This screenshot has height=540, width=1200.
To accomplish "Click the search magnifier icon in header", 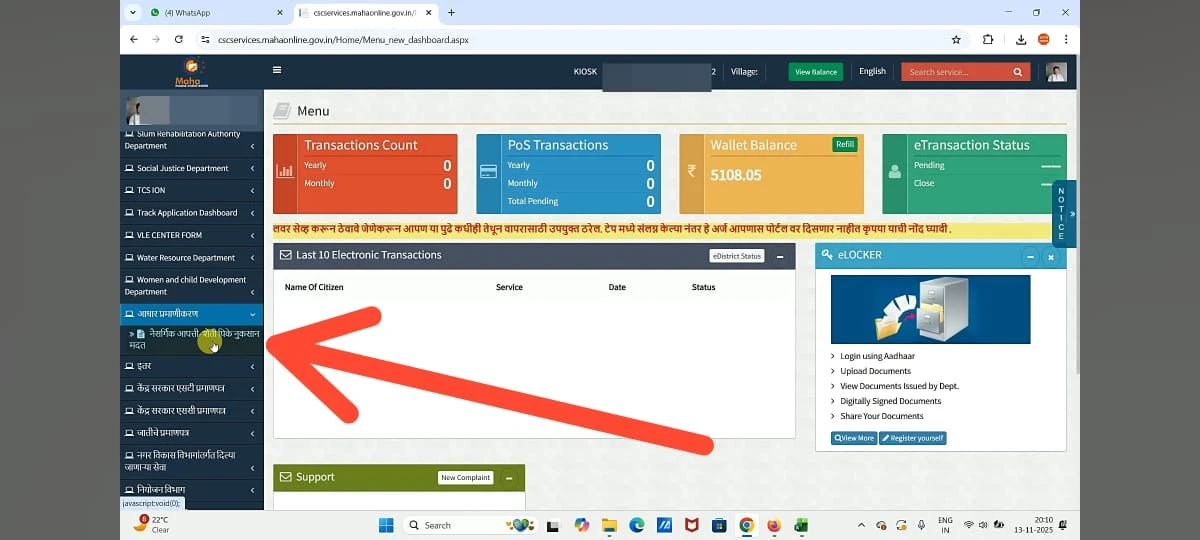I will click(x=1018, y=72).
